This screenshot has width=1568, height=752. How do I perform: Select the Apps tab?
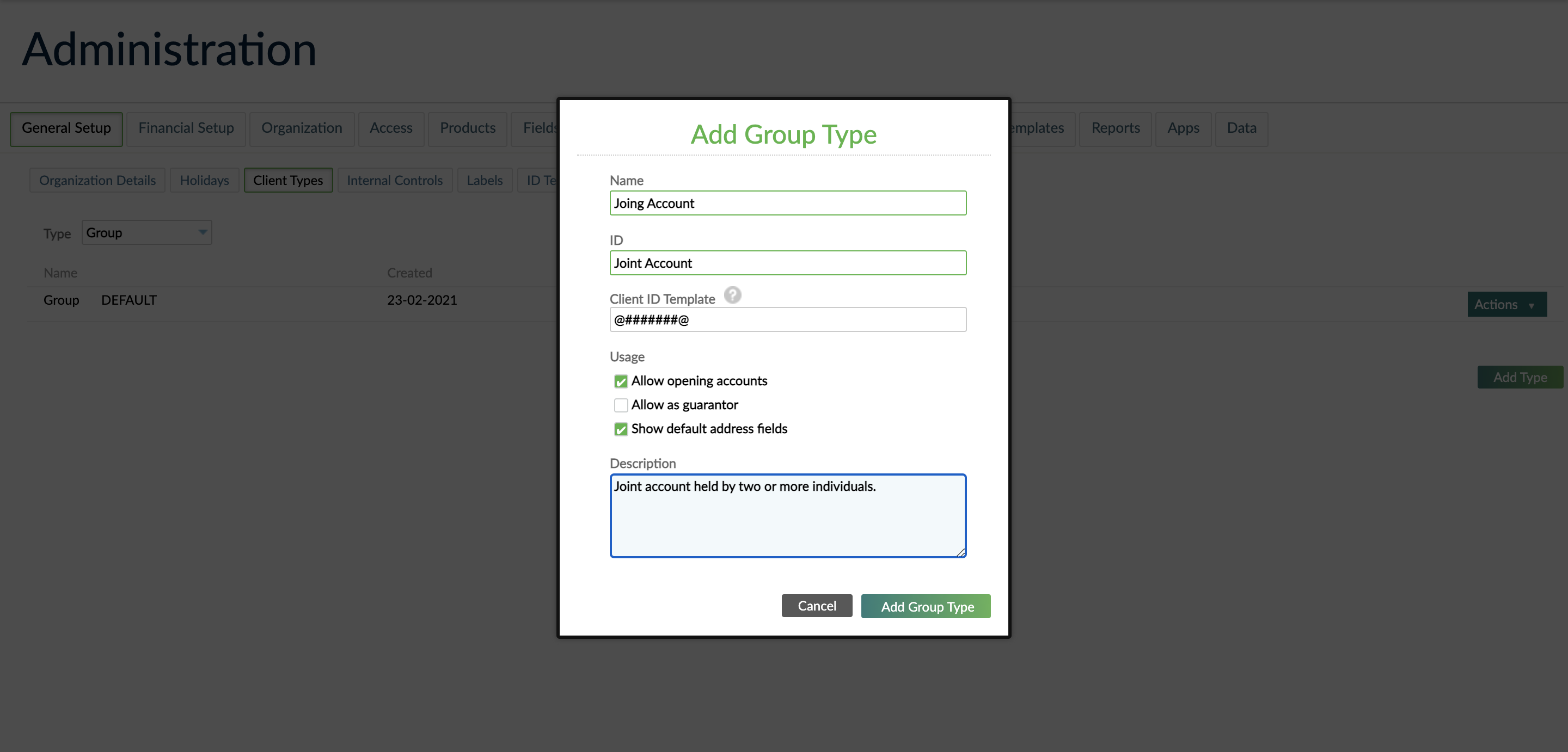coord(1183,128)
